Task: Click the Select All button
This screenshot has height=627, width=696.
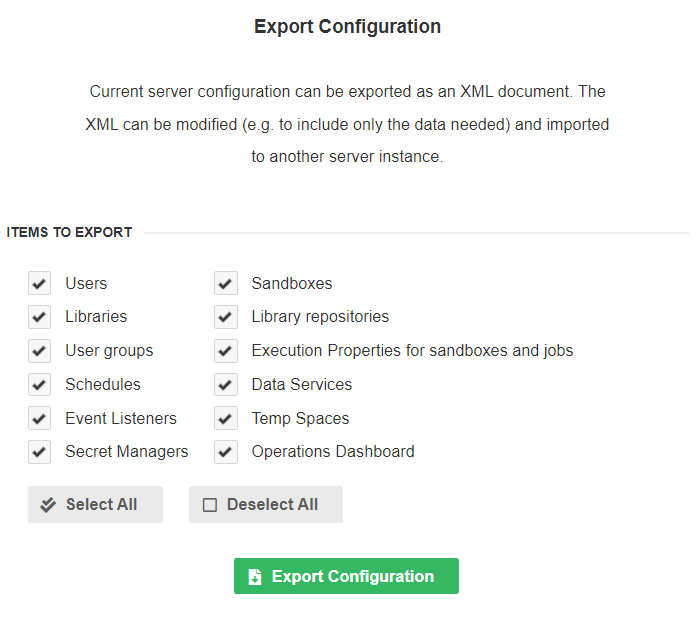Action: tap(95, 505)
